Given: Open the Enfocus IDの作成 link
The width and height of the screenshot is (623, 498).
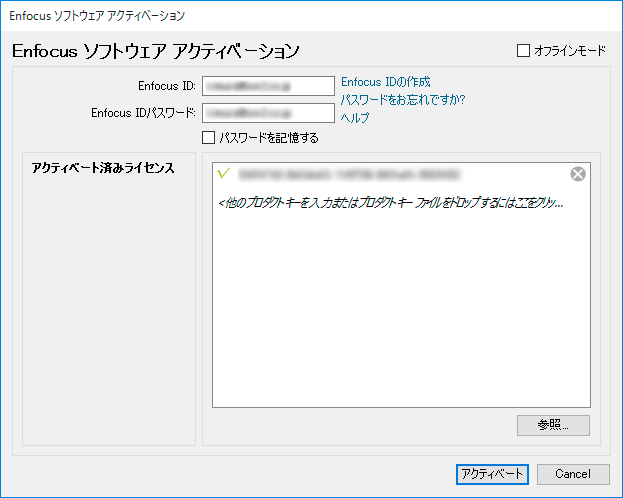Looking at the screenshot, I should [385, 82].
